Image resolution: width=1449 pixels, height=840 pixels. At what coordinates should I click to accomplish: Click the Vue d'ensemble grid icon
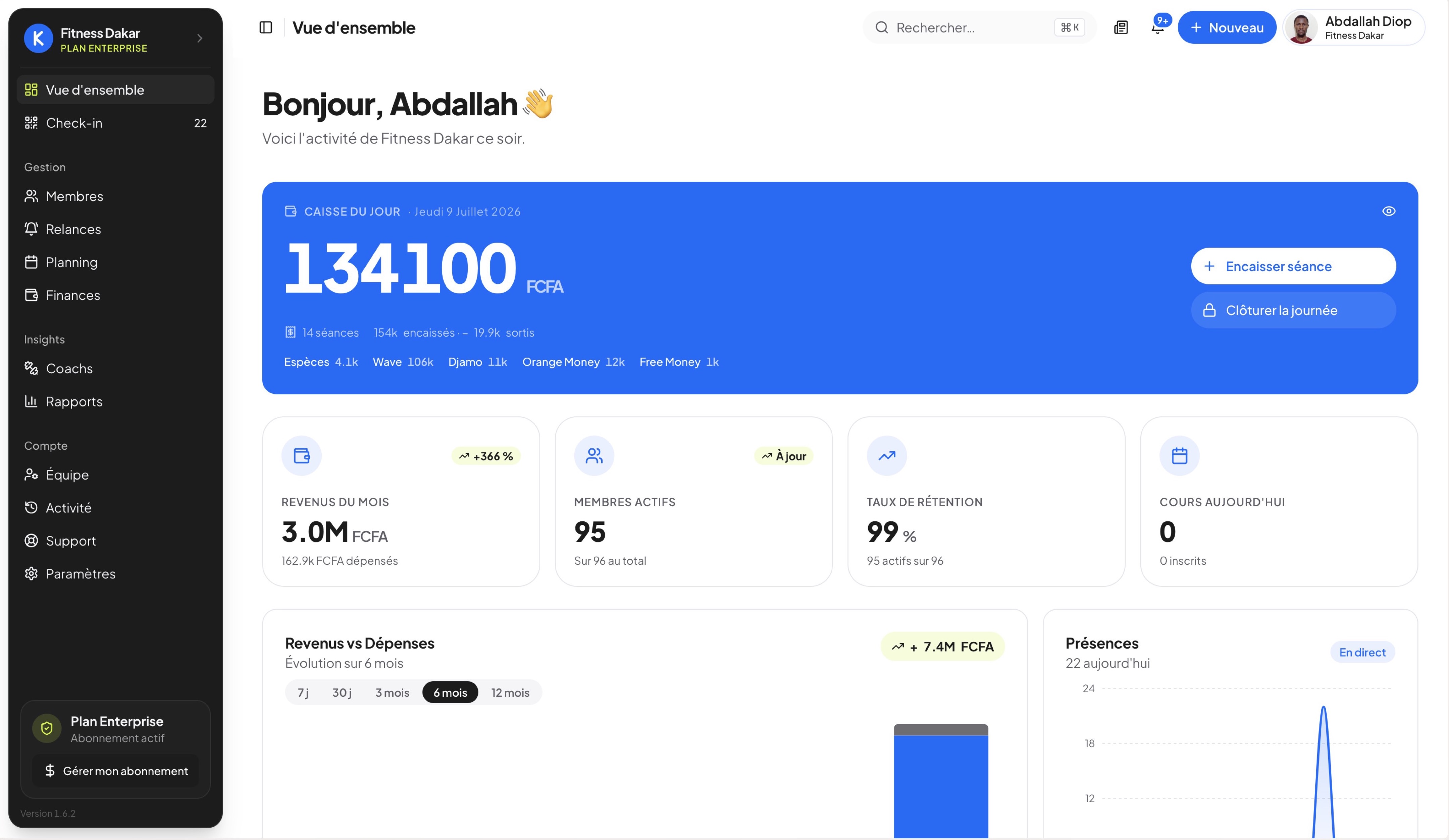[31, 90]
